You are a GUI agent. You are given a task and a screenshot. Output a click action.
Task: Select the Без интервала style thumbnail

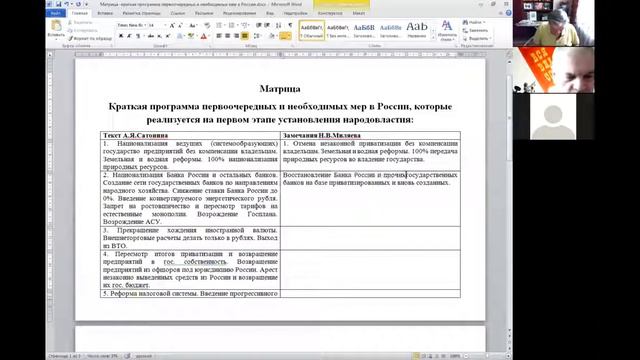coord(338,30)
